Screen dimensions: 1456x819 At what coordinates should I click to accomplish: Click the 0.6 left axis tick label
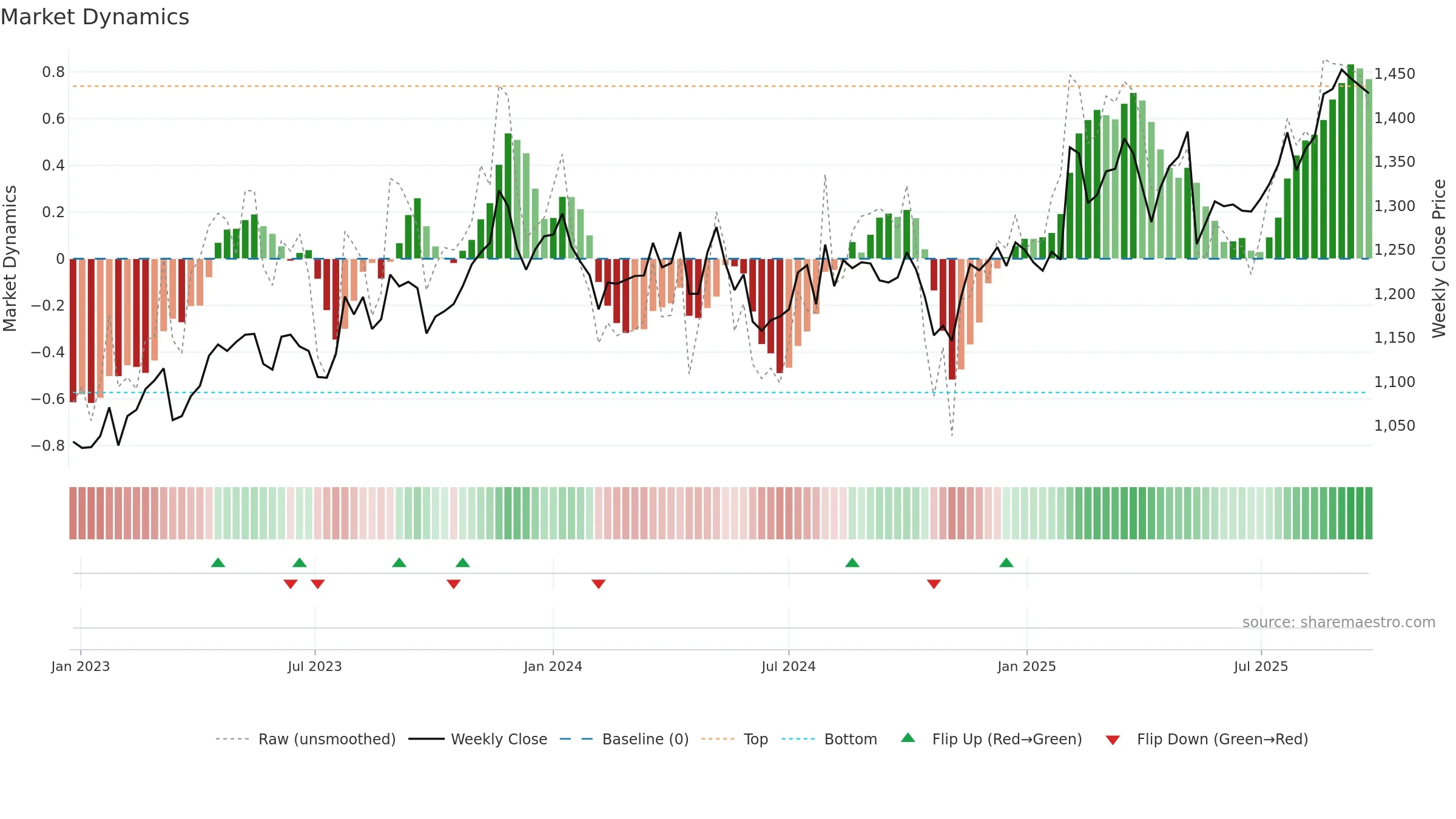[x=53, y=119]
